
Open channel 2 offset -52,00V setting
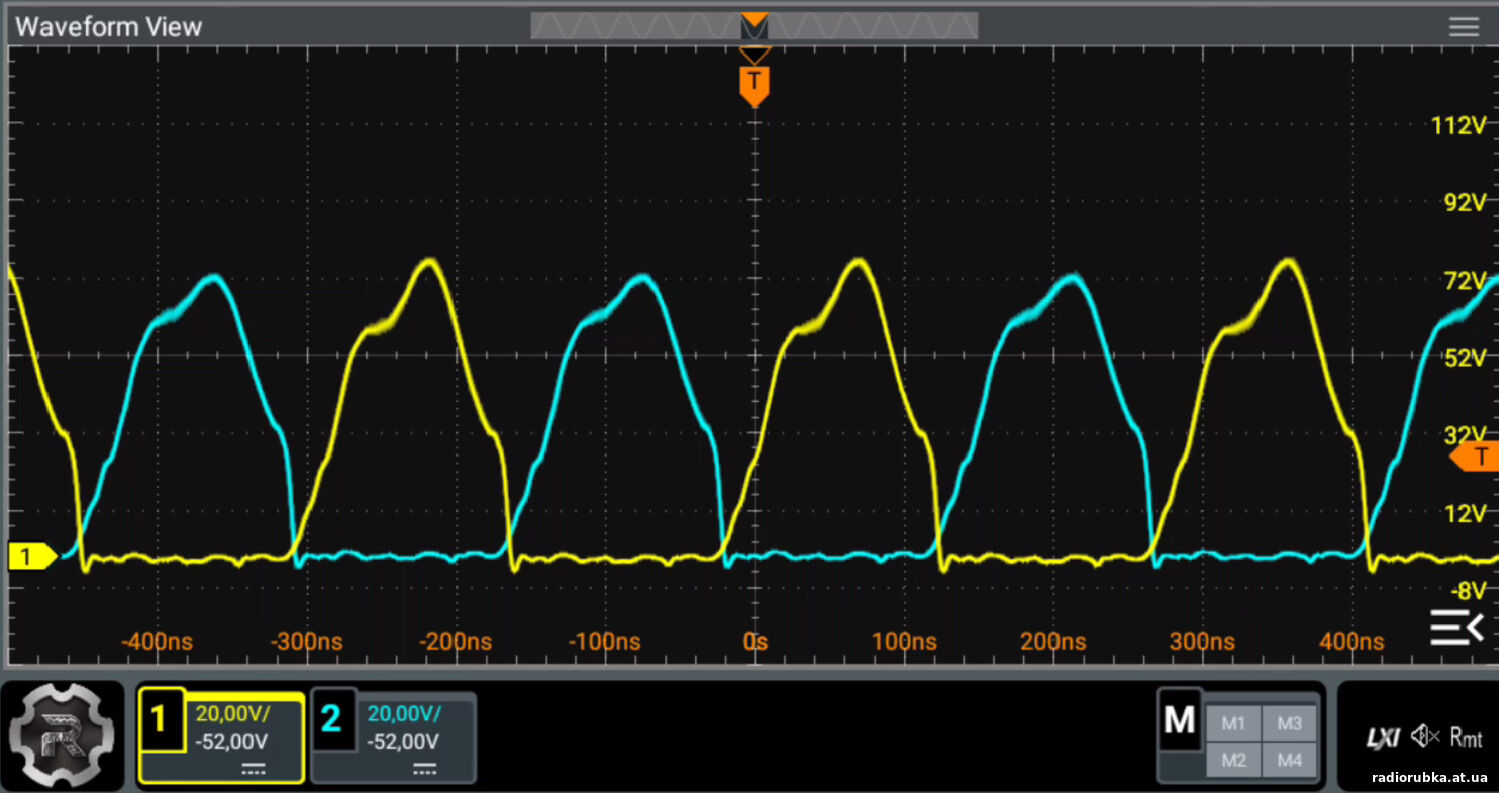(403, 742)
